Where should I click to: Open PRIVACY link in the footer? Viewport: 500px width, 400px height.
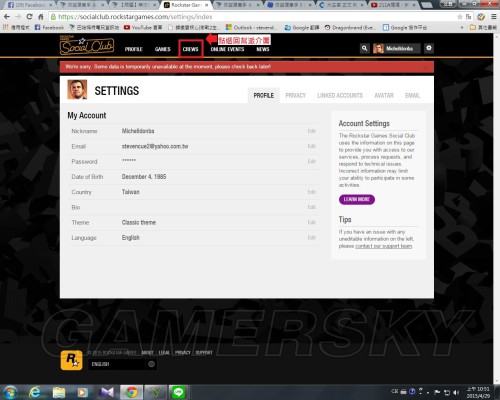click(183, 353)
